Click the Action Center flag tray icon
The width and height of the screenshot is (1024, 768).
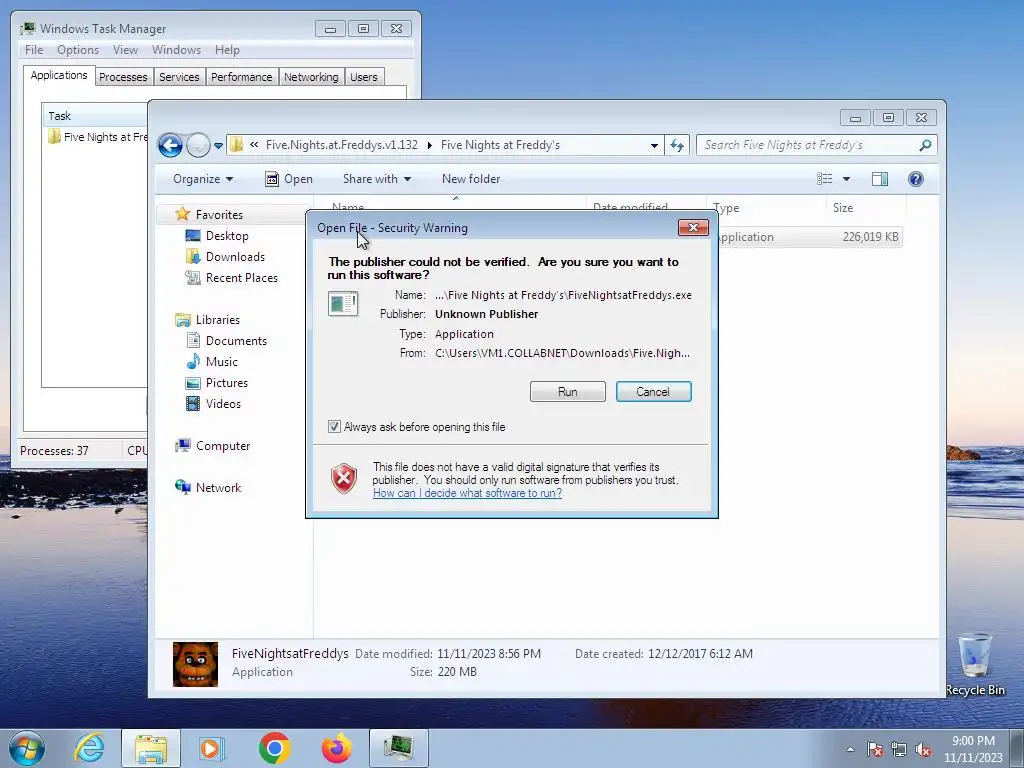875,749
